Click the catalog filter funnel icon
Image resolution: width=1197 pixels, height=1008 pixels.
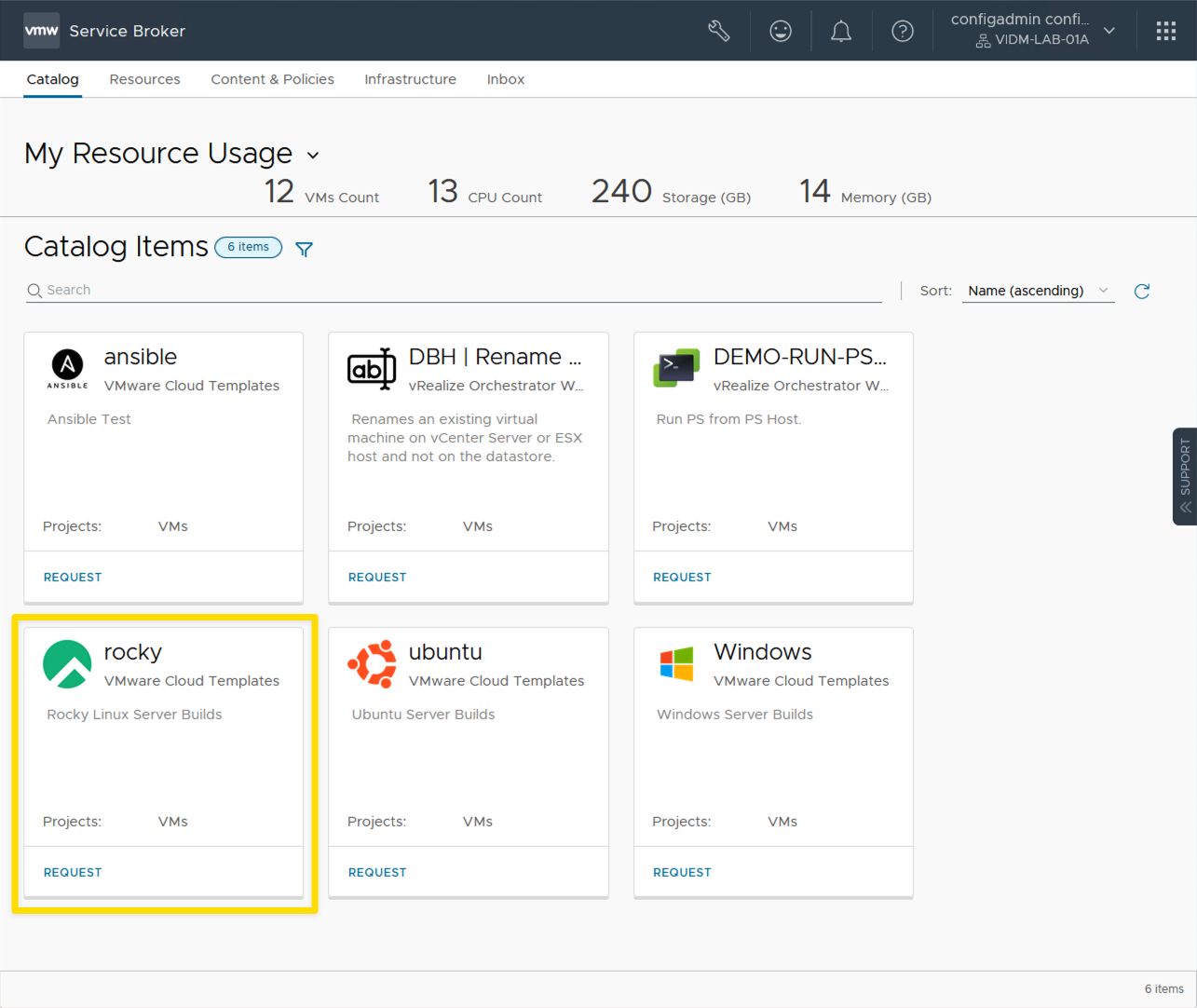(304, 249)
